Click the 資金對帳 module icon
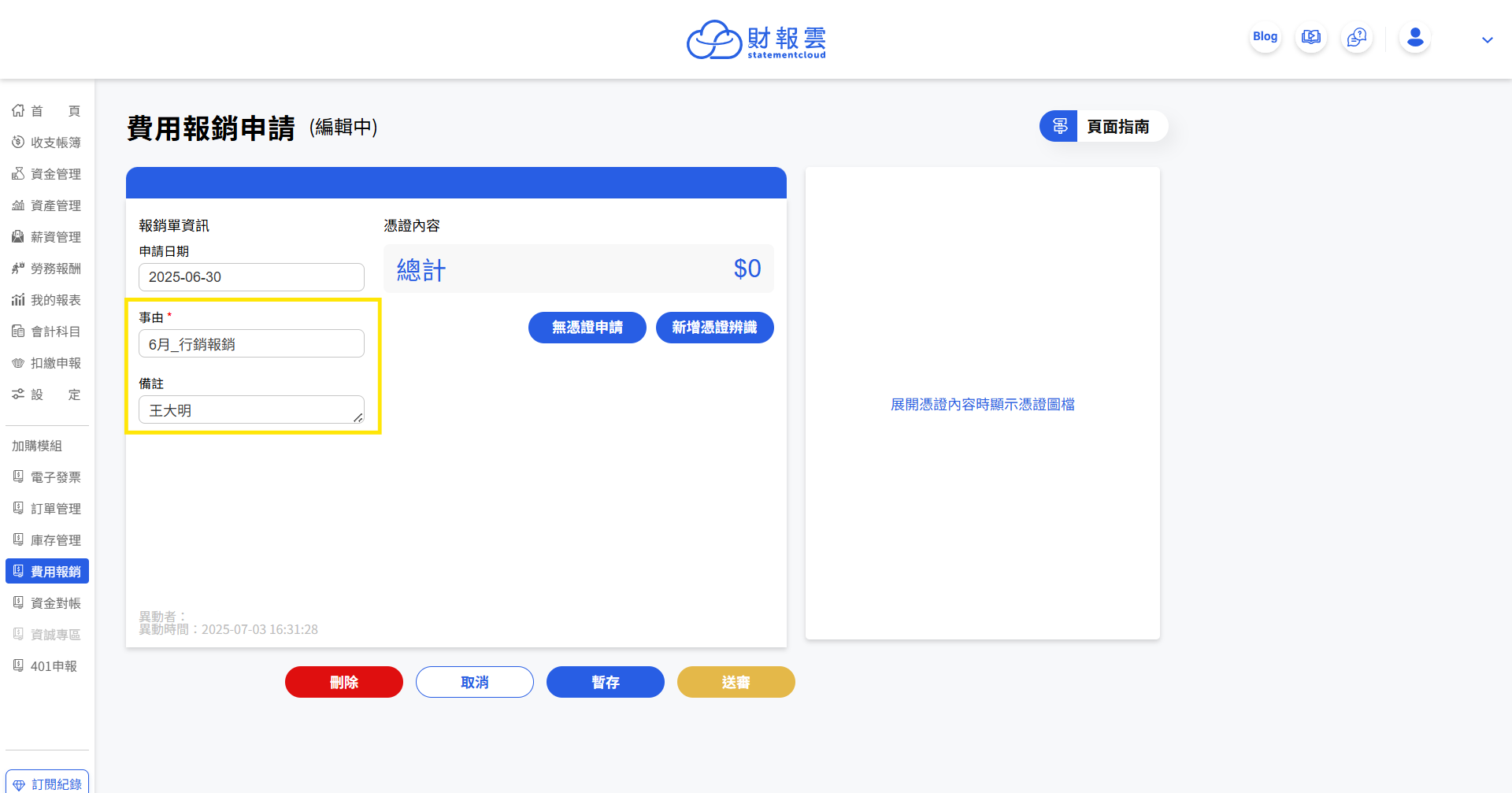Image resolution: width=1512 pixels, height=793 pixels. pos(18,602)
